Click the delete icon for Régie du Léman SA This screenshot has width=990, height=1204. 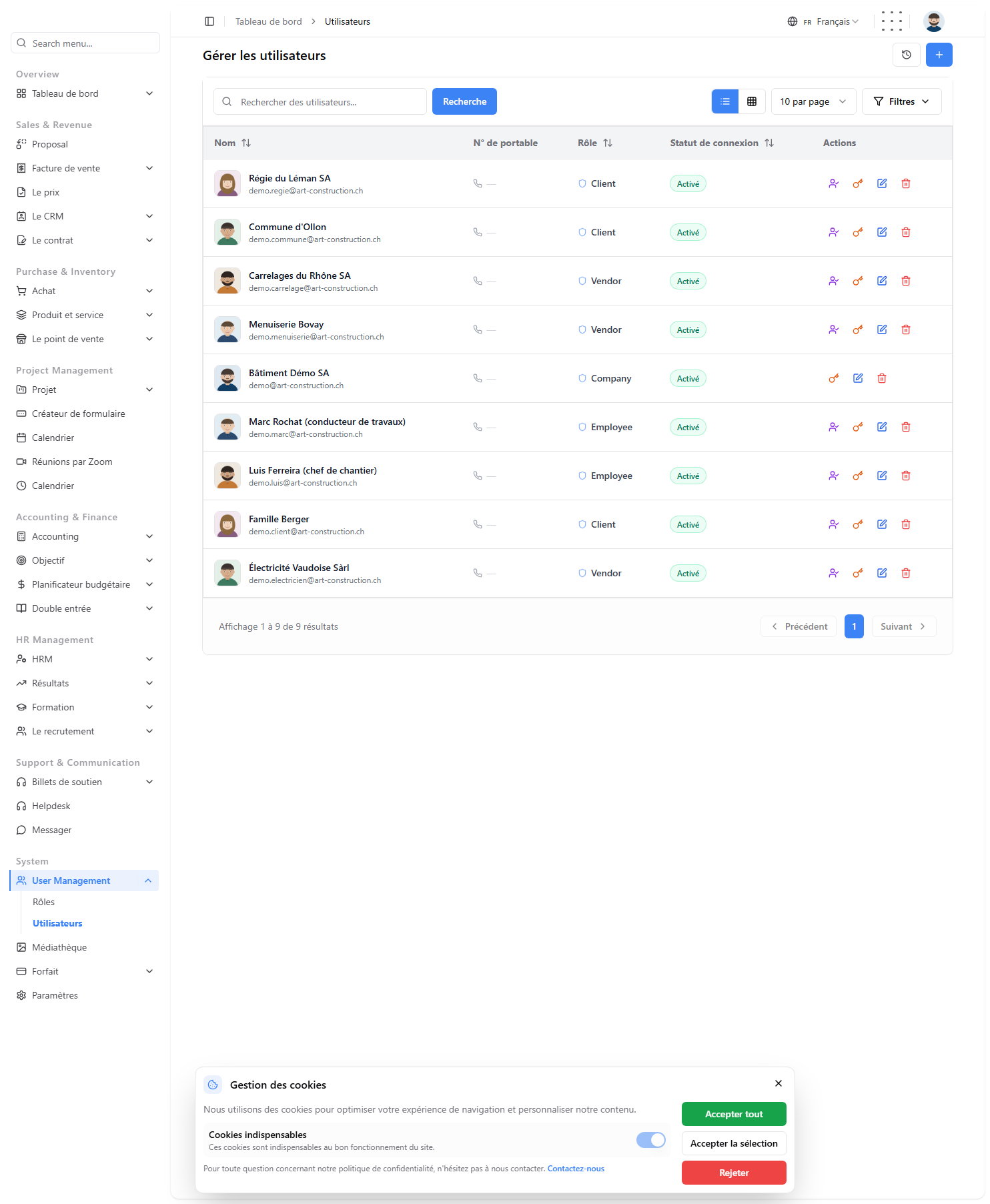click(x=906, y=183)
